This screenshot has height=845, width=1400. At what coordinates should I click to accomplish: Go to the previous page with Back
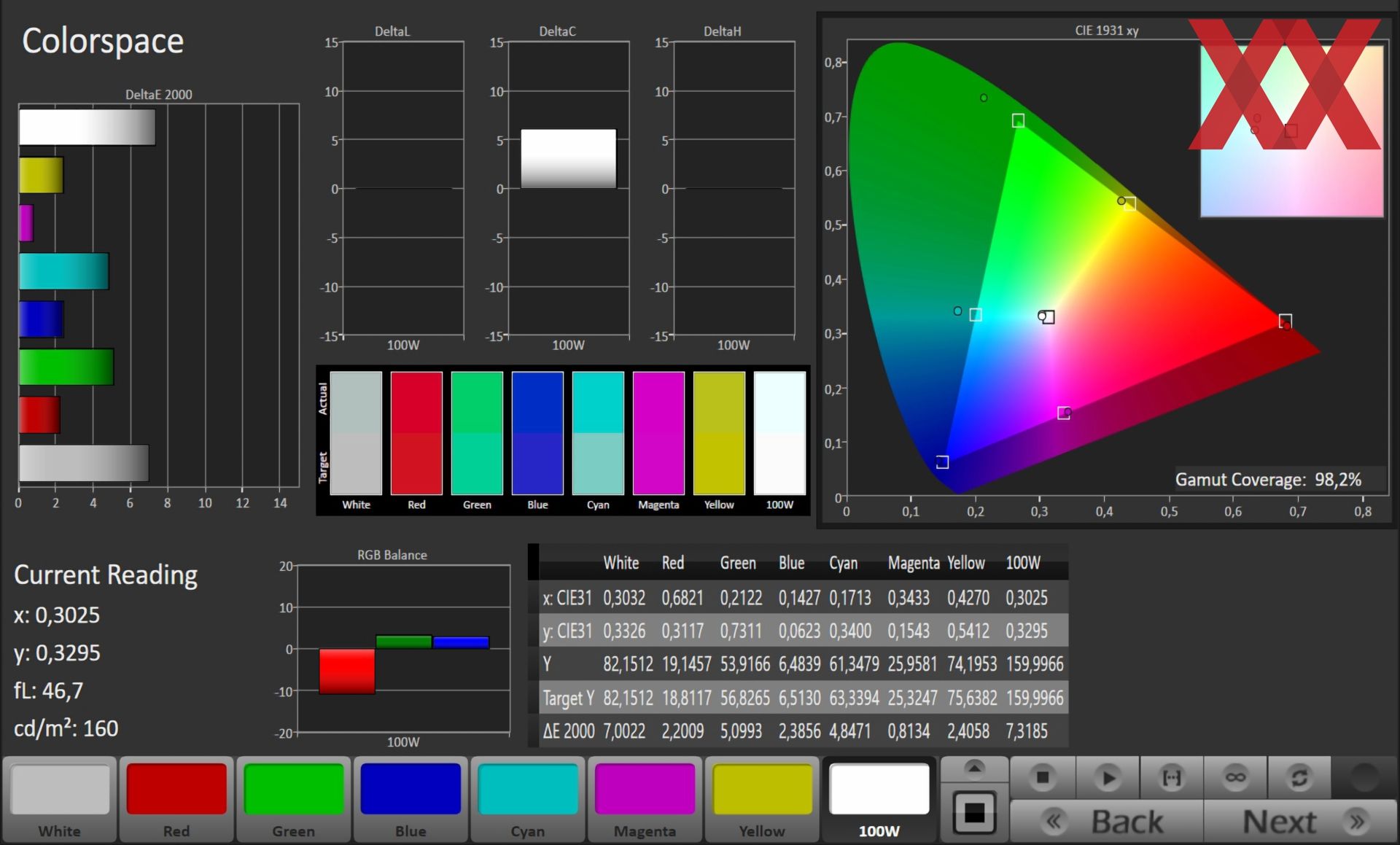click(x=1107, y=822)
